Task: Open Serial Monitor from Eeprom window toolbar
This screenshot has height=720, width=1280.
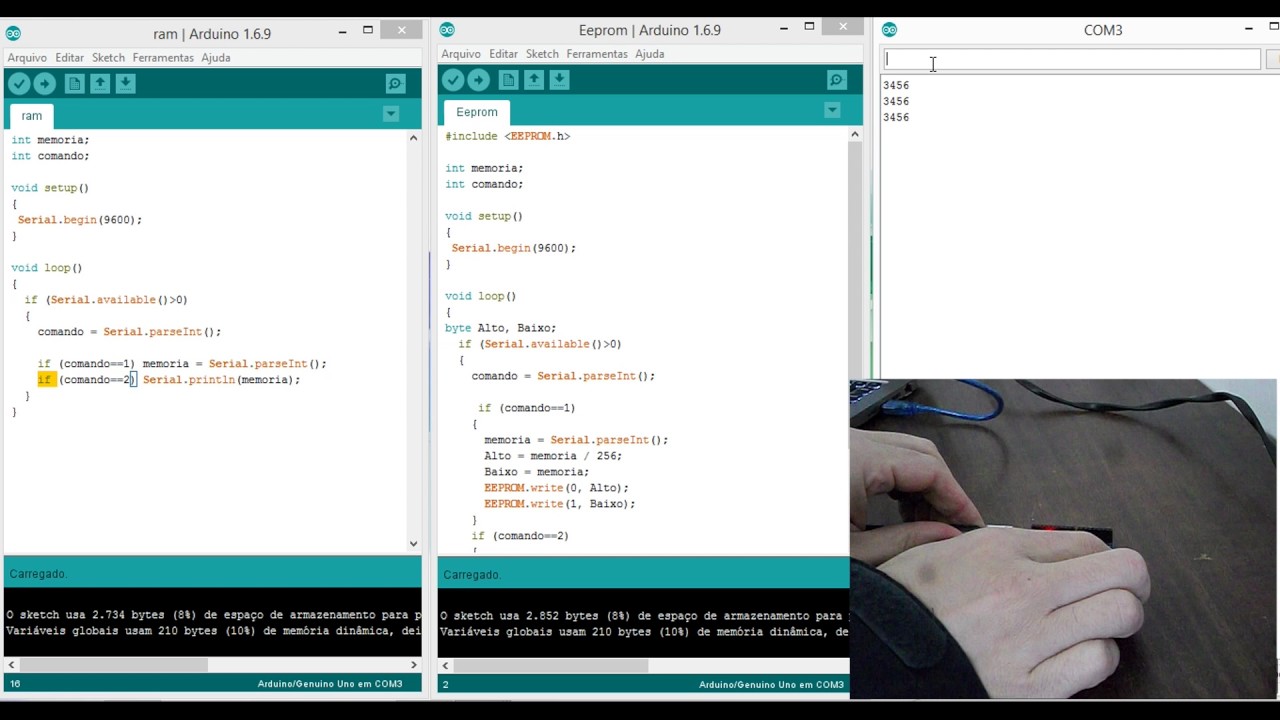Action: click(x=837, y=80)
